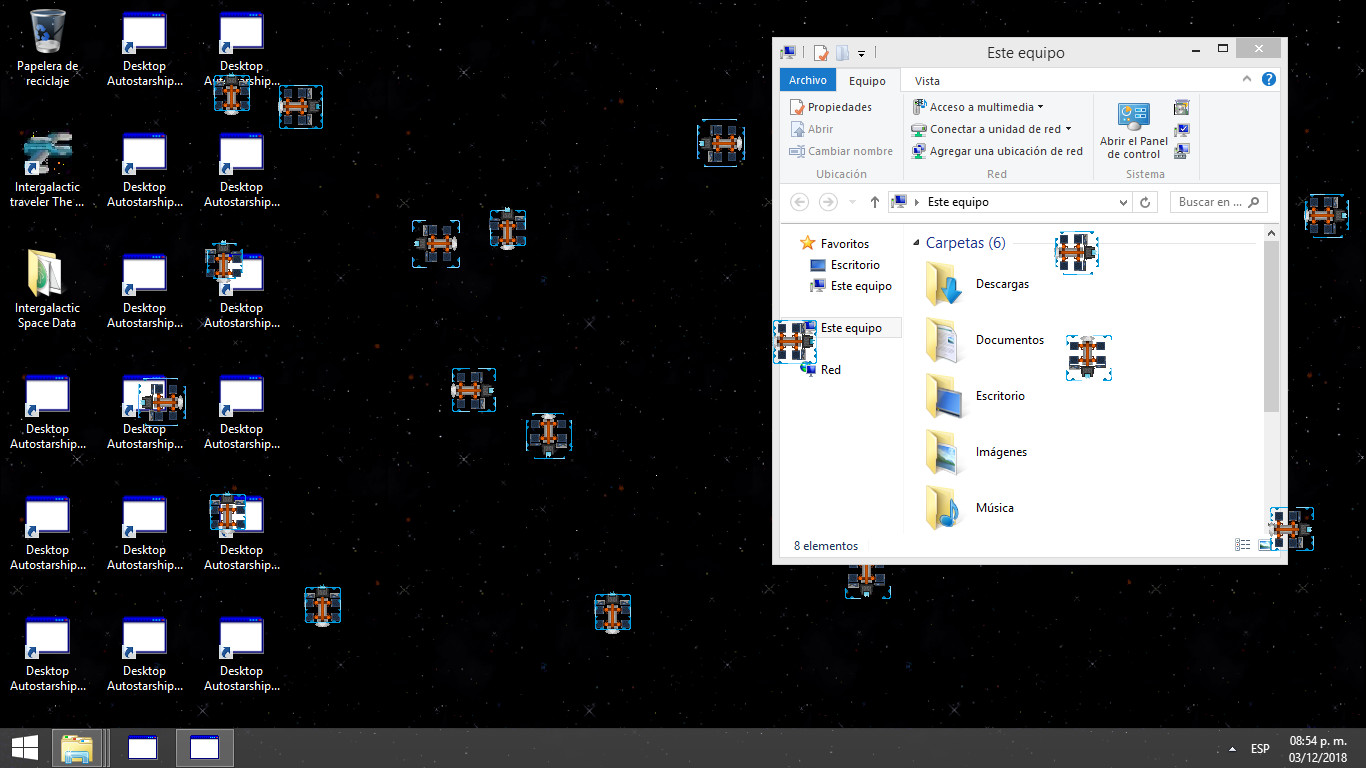Click the Ayuda question mark button
1366x768 pixels.
coord(1268,79)
